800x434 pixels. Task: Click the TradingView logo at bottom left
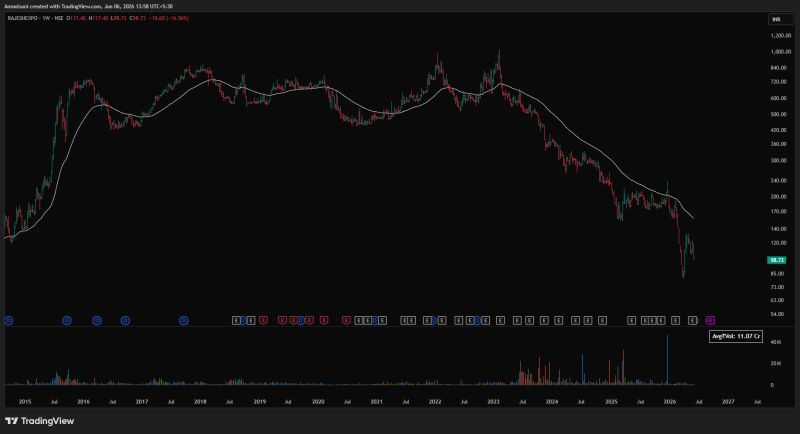click(39, 421)
